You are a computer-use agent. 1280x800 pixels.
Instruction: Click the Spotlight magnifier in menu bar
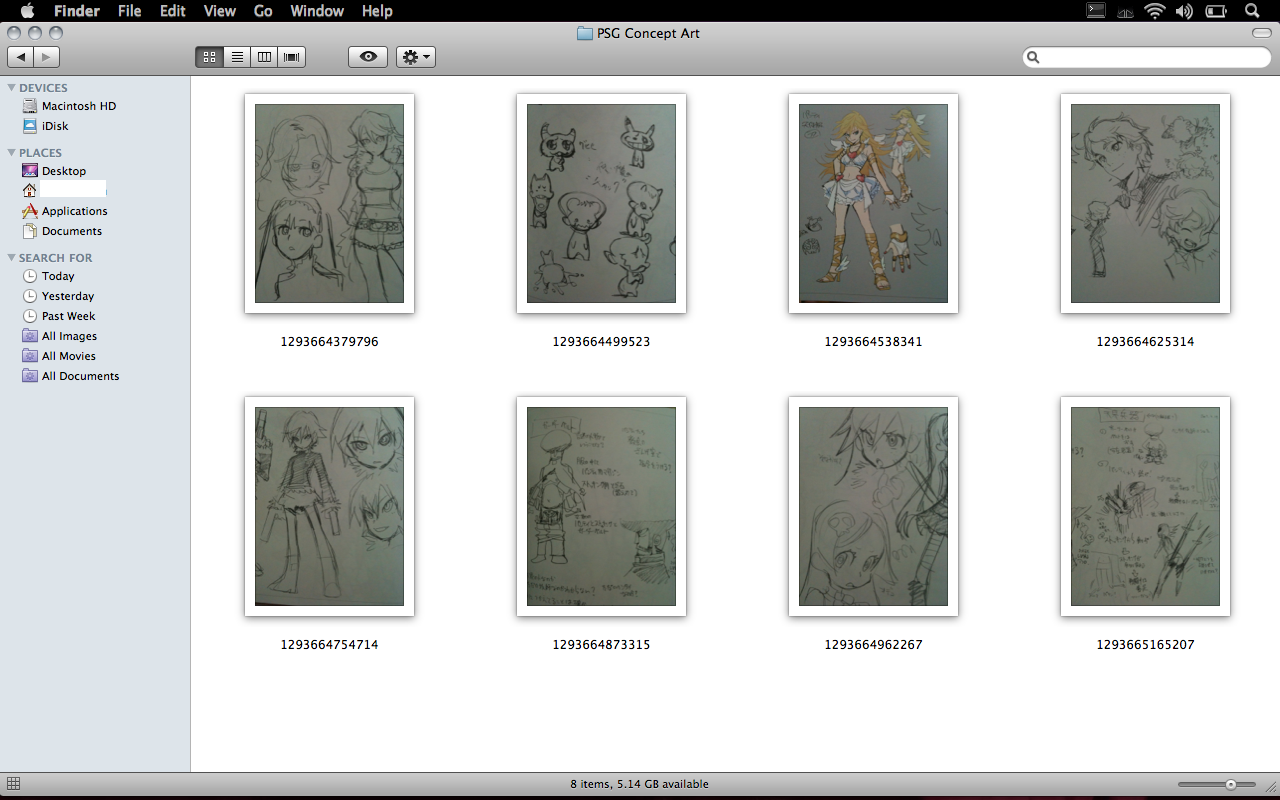pos(1252,11)
